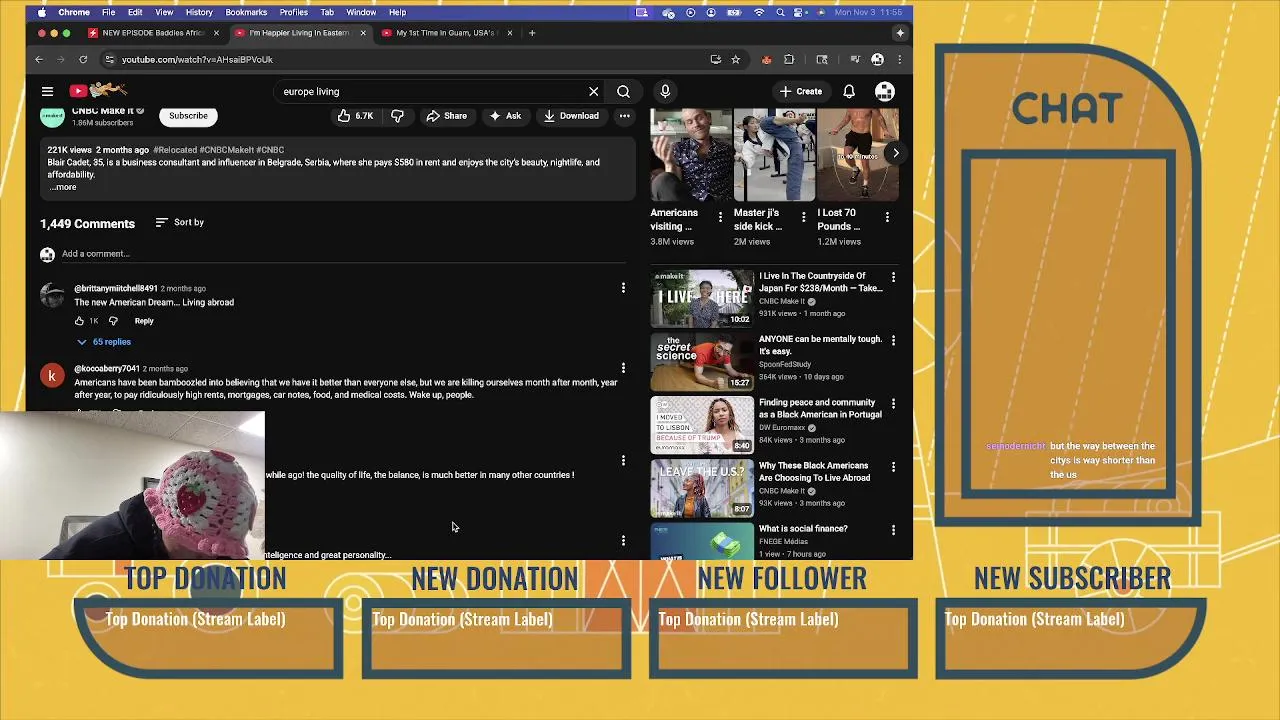1280x720 pixels.
Task: Open Black American in Portugal thumbnail
Action: [x=702, y=424]
